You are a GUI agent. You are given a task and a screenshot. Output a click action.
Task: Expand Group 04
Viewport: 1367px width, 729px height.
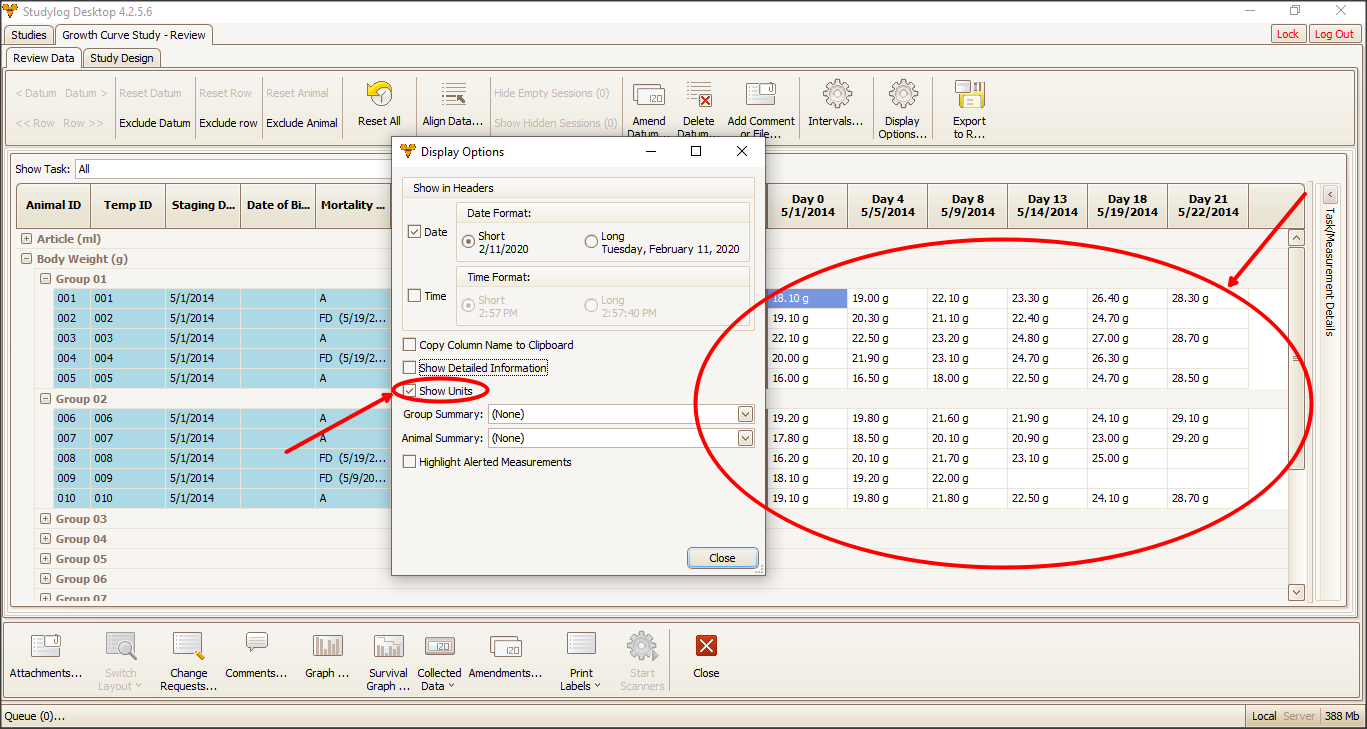click(46, 539)
